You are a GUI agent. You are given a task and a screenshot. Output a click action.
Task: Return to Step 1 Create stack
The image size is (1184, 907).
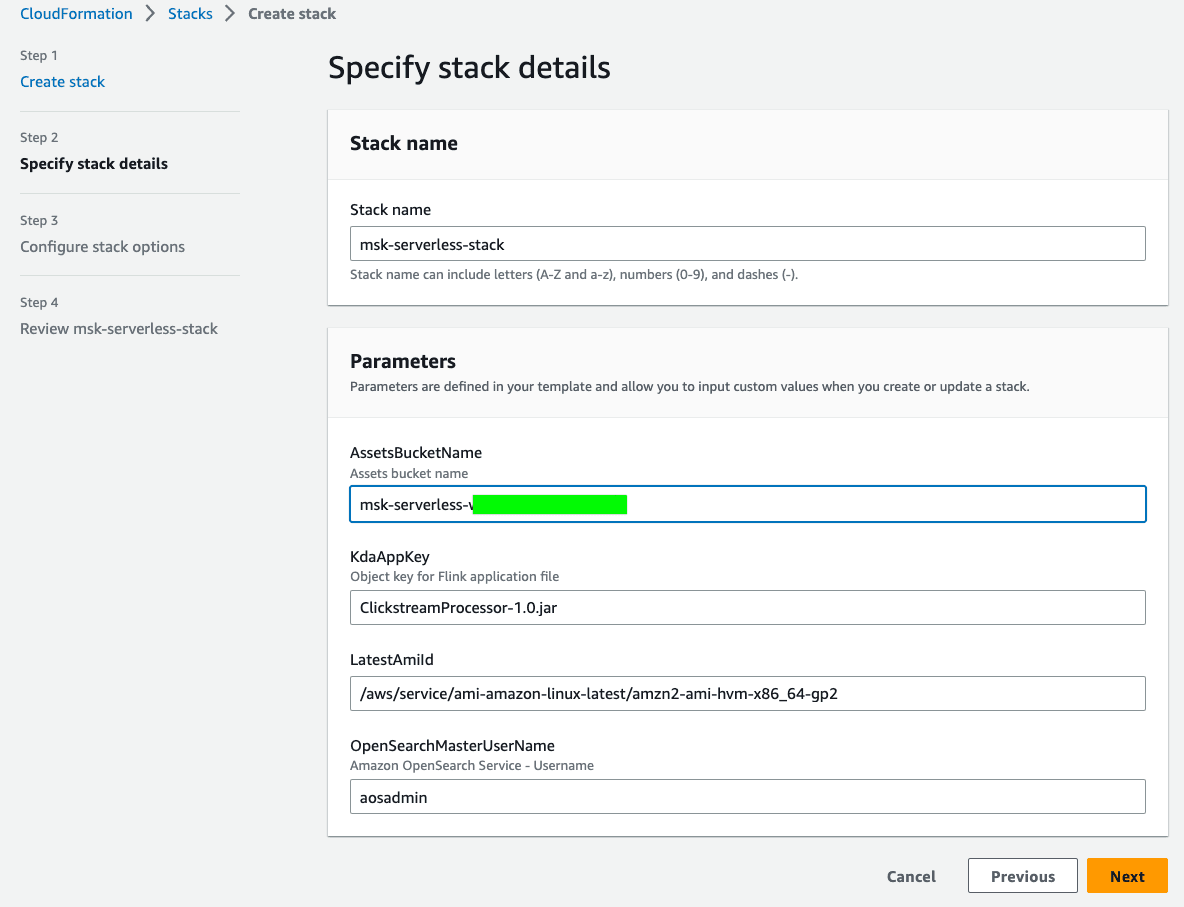pyautogui.click(x=63, y=82)
